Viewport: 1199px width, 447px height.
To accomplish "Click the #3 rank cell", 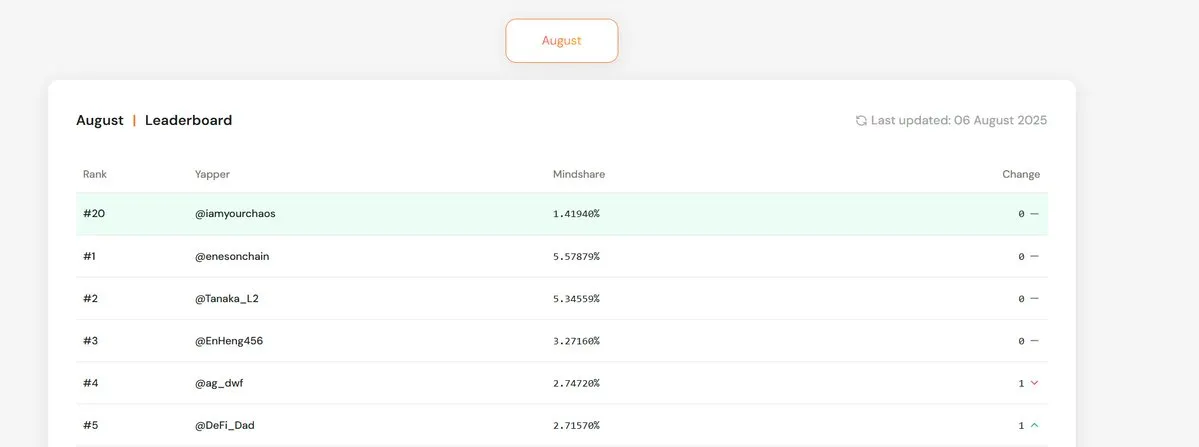I will tap(90, 341).
